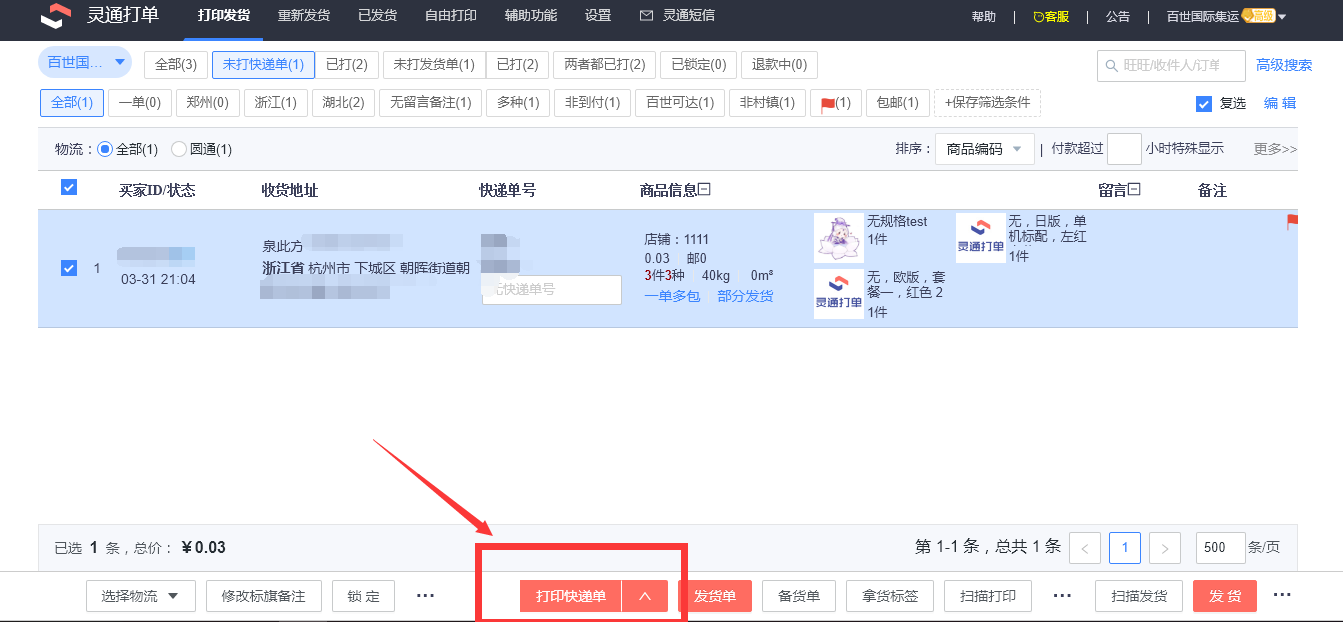1343x622 pixels.
Task: Click 一单多包 link
Action: click(672, 296)
